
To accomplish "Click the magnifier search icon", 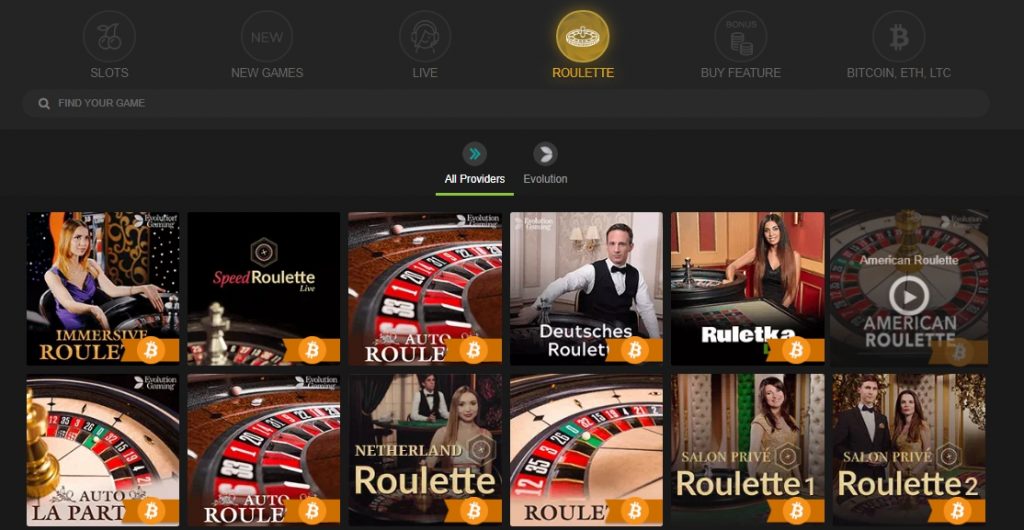I will coord(44,103).
